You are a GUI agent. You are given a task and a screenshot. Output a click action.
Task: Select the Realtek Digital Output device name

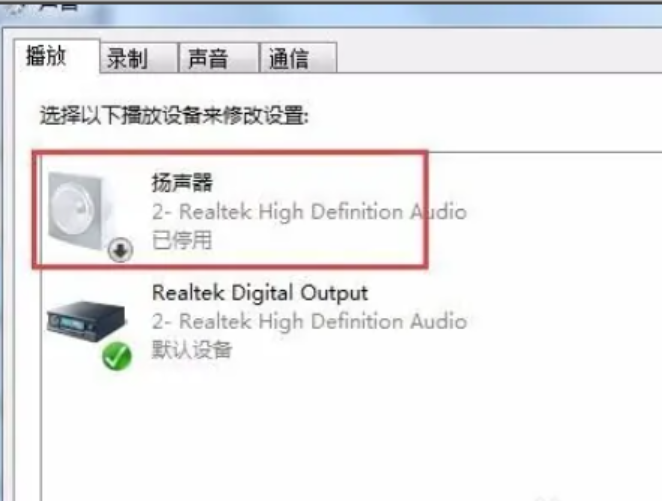pyautogui.click(x=260, y=293)
